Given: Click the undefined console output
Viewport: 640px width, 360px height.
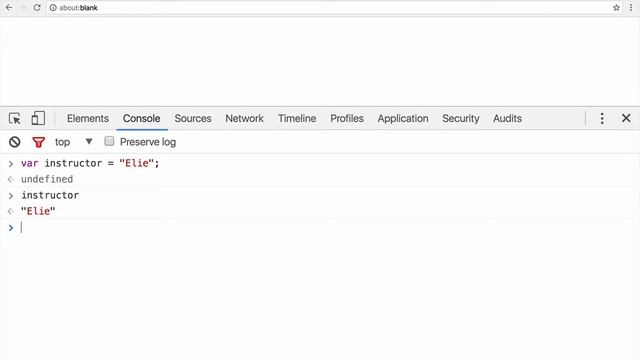Looking at the screenshot, I should [47, 179].
